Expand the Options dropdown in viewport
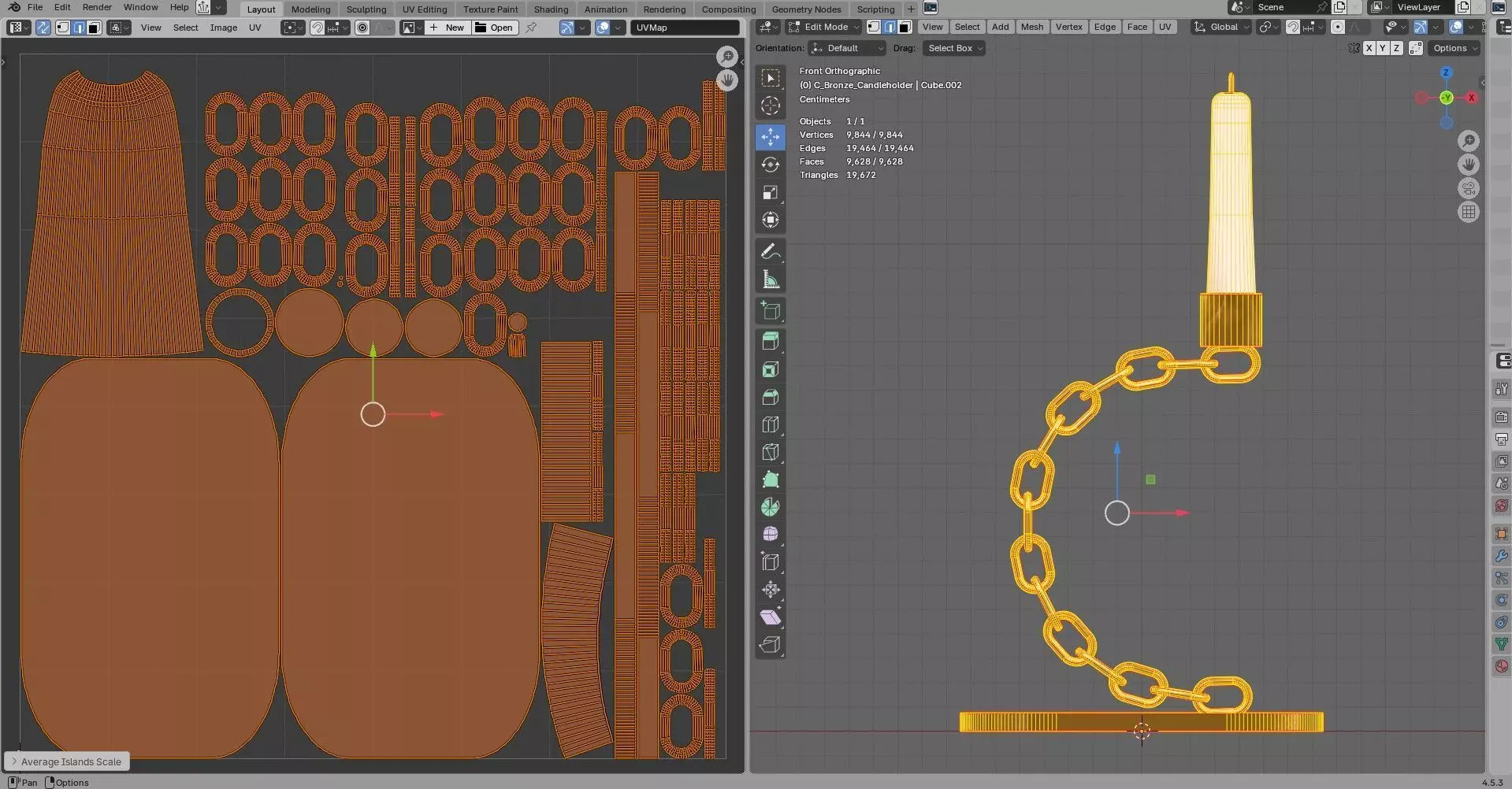The height and width of the screenshot is (789, 1512). pyautogui.click(x=1454, y=48)
